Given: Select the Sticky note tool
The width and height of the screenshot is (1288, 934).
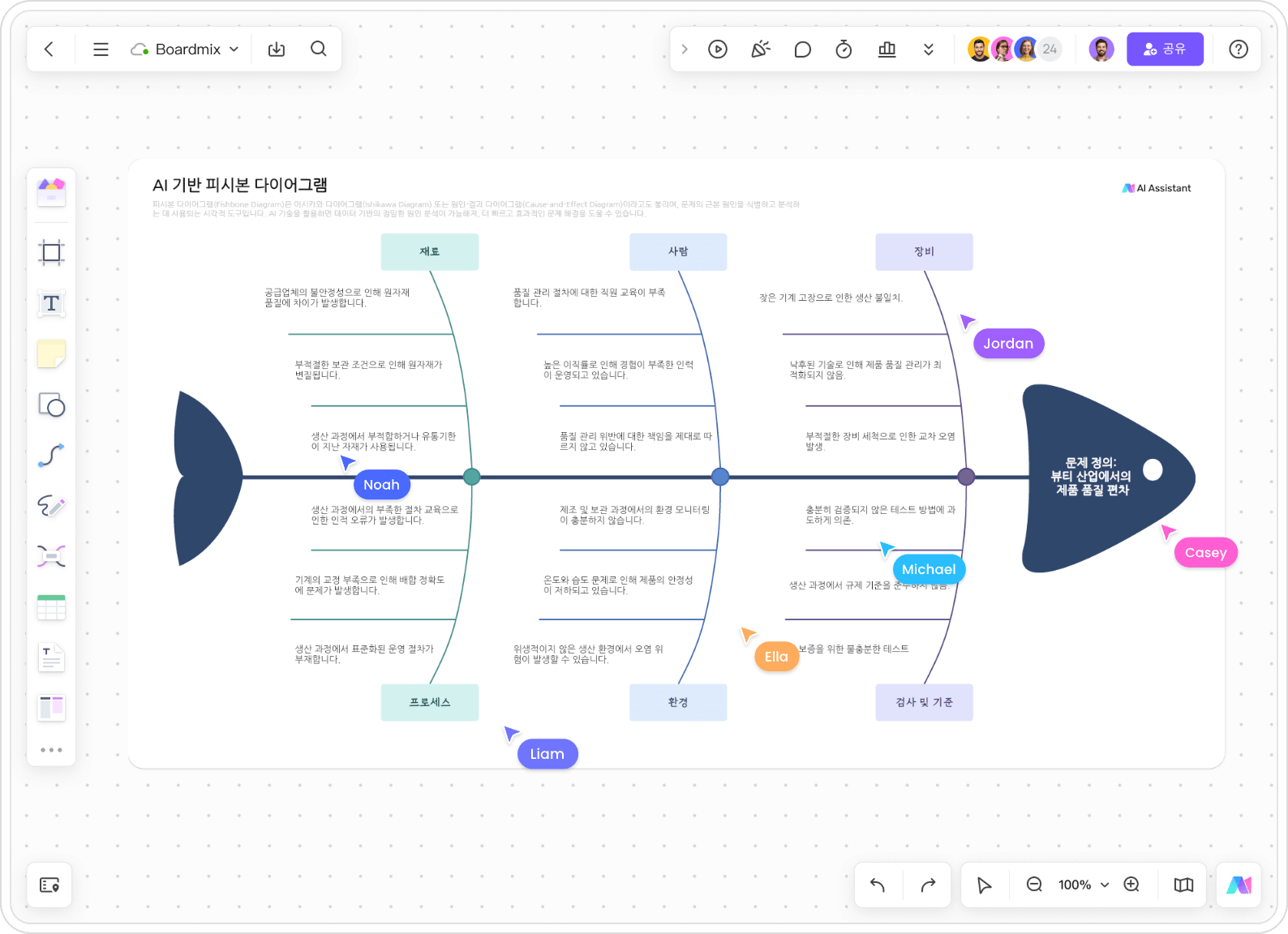Looking at the screenshot, I should pos(51,354).
